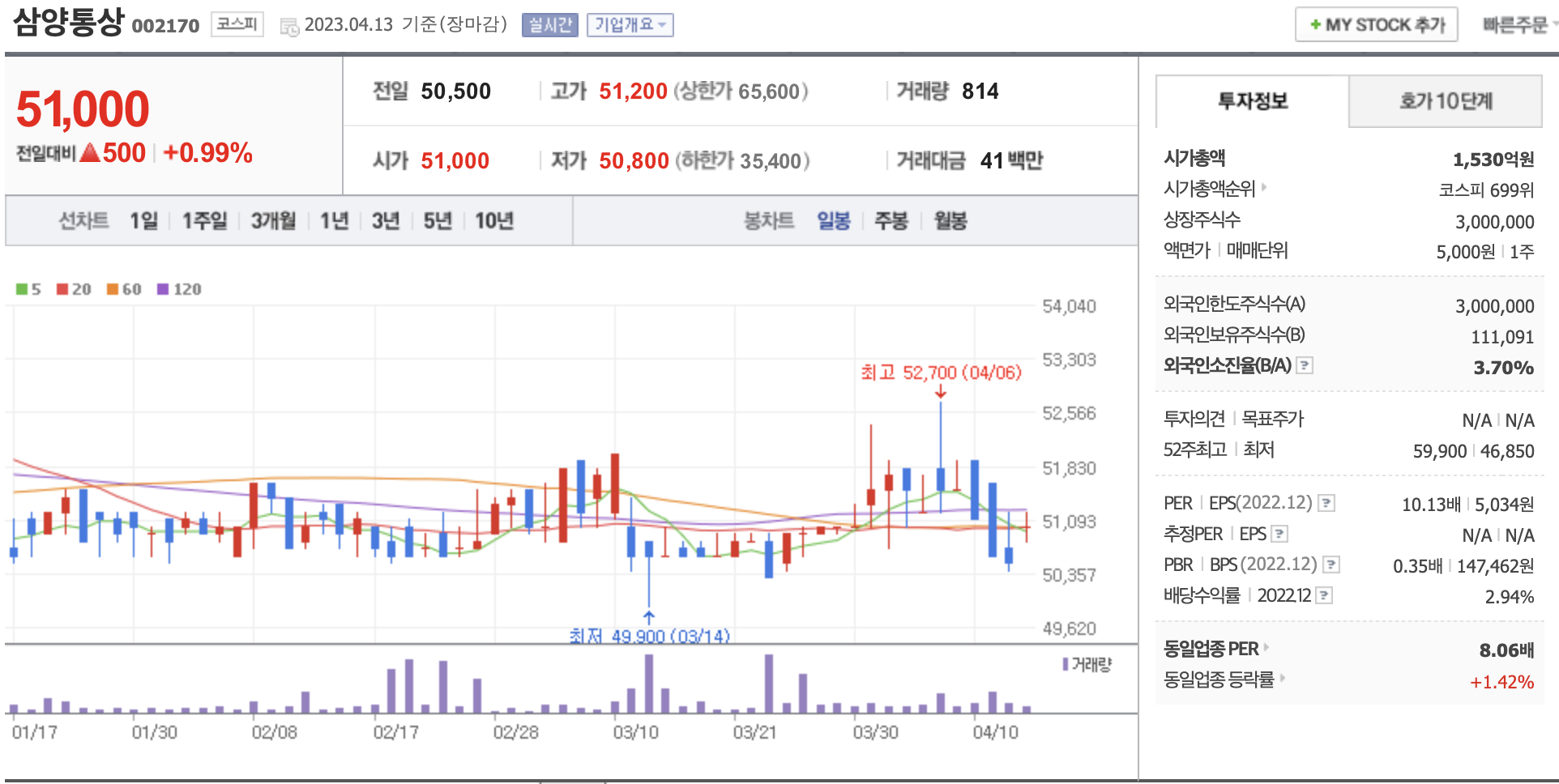Image resolution: width=1559 pixels, height=784 pixels.
Task: Show the 3개월 line chart
Action: coord(273,220)
